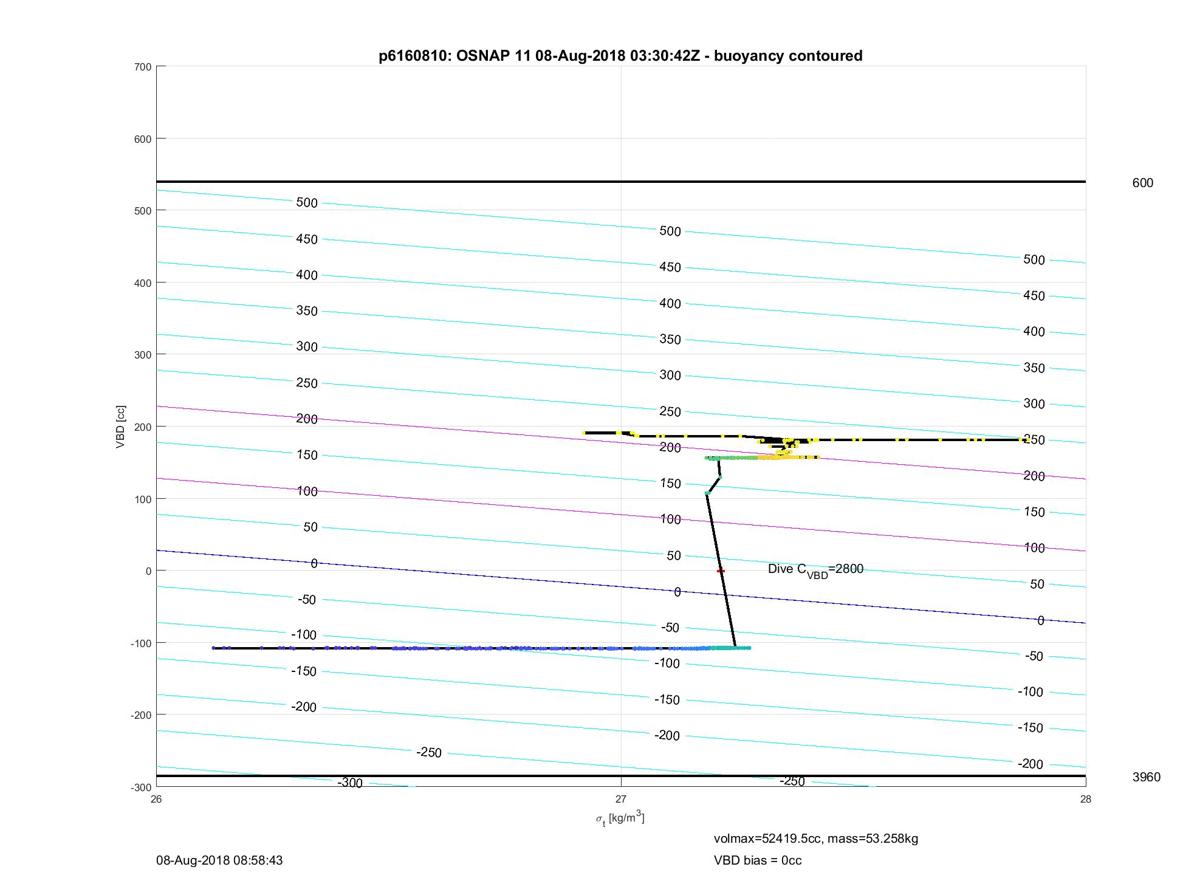Viewport: 1200px width, 885px height.
Task: Select x-axis tick label '26'
Action: [156, 799]
